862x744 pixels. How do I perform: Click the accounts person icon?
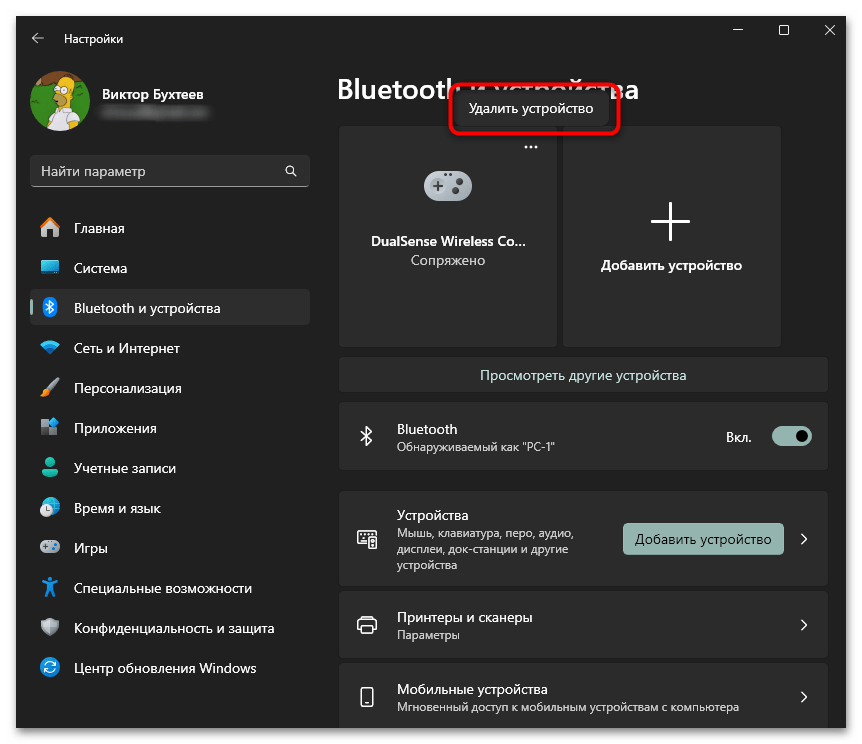[x=50, y=467]
